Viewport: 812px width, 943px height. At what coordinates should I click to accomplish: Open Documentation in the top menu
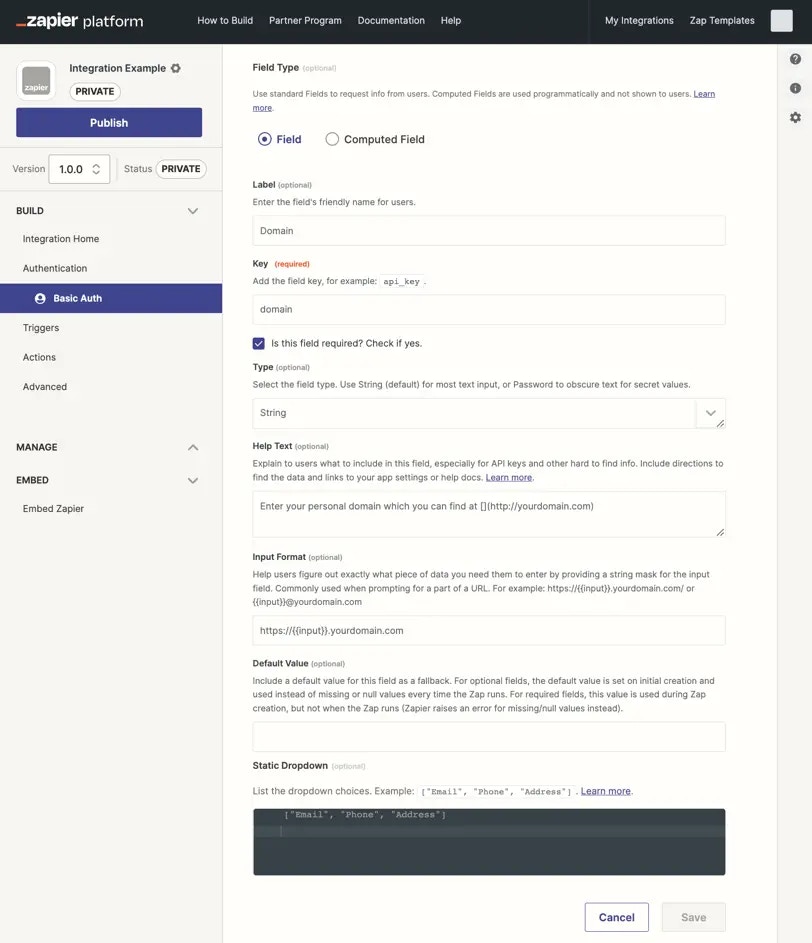pos(391,20)
